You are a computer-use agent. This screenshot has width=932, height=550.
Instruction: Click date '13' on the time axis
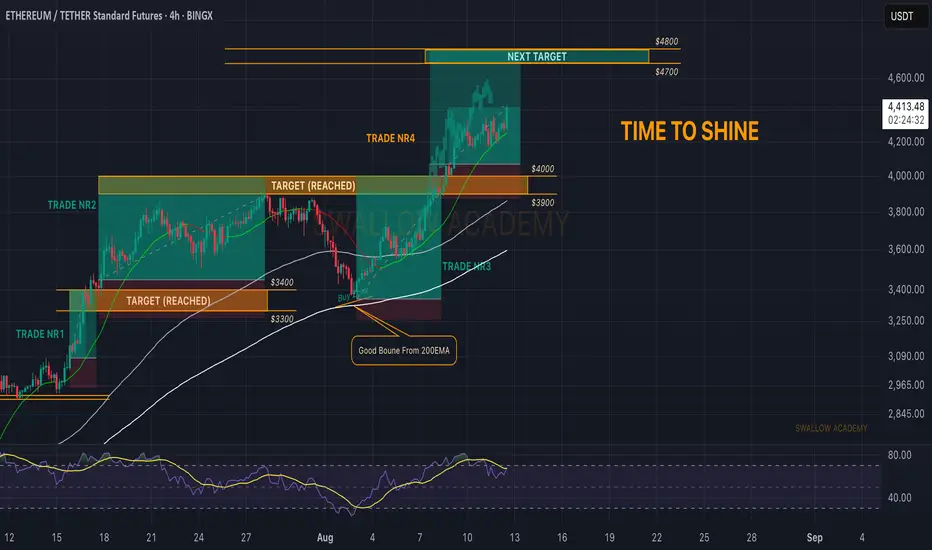coord(514,538)
